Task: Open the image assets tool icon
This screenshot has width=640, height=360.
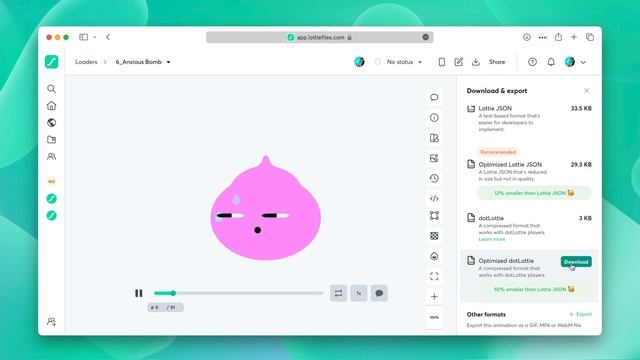Action: 434,158
